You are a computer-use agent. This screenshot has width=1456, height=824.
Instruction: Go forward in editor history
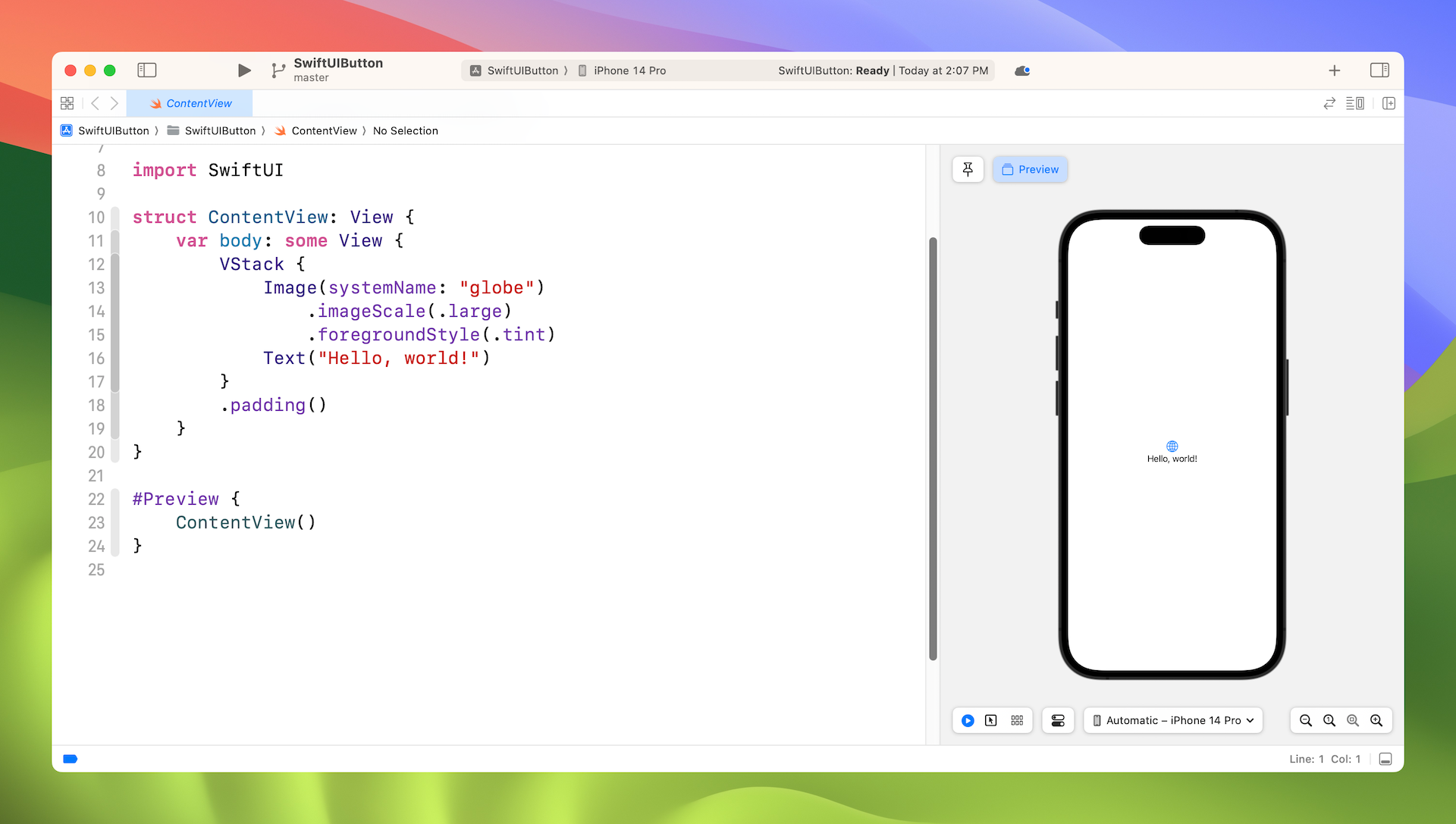(115, 103)
